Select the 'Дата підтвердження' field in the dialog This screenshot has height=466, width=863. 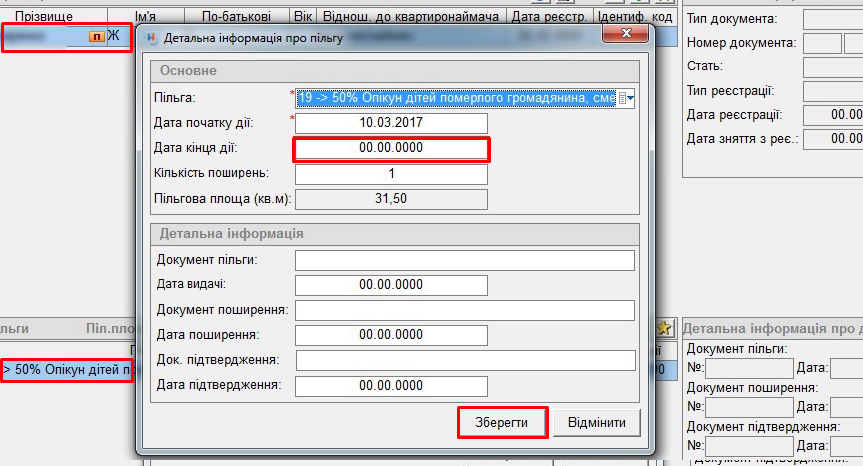(x=391, y=386)
